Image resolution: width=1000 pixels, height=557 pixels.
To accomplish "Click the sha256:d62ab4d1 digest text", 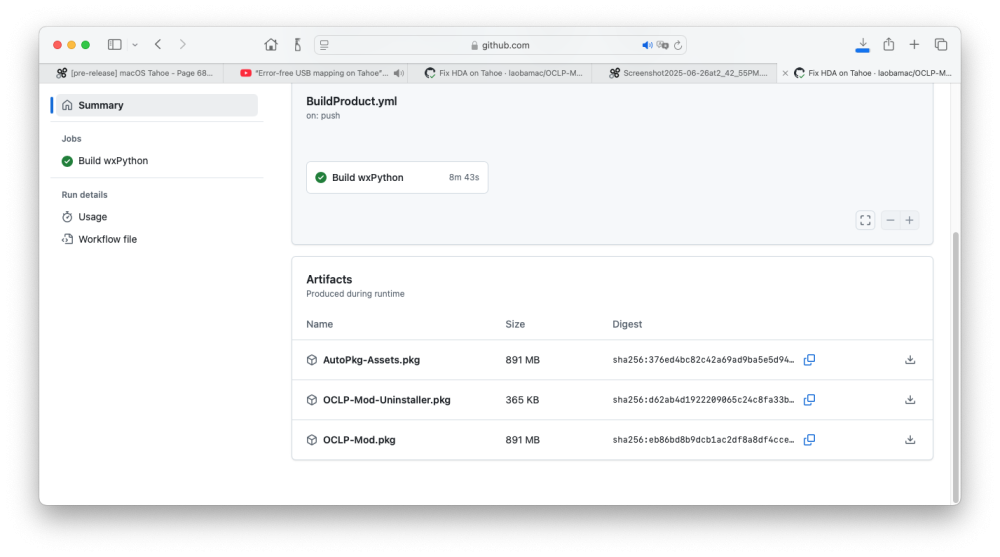I will point(703,400).
